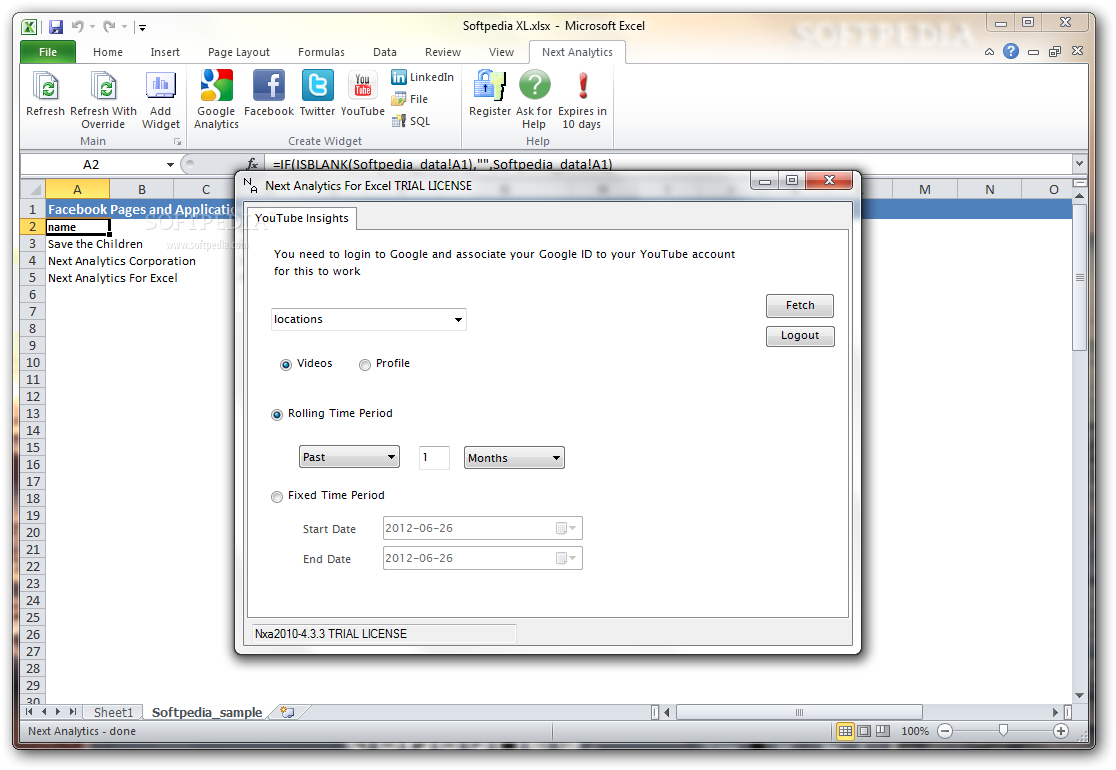Viewport: 1116px width, 770px height.
Task: Click the zoom out minus button
Action: pos(945,731)
